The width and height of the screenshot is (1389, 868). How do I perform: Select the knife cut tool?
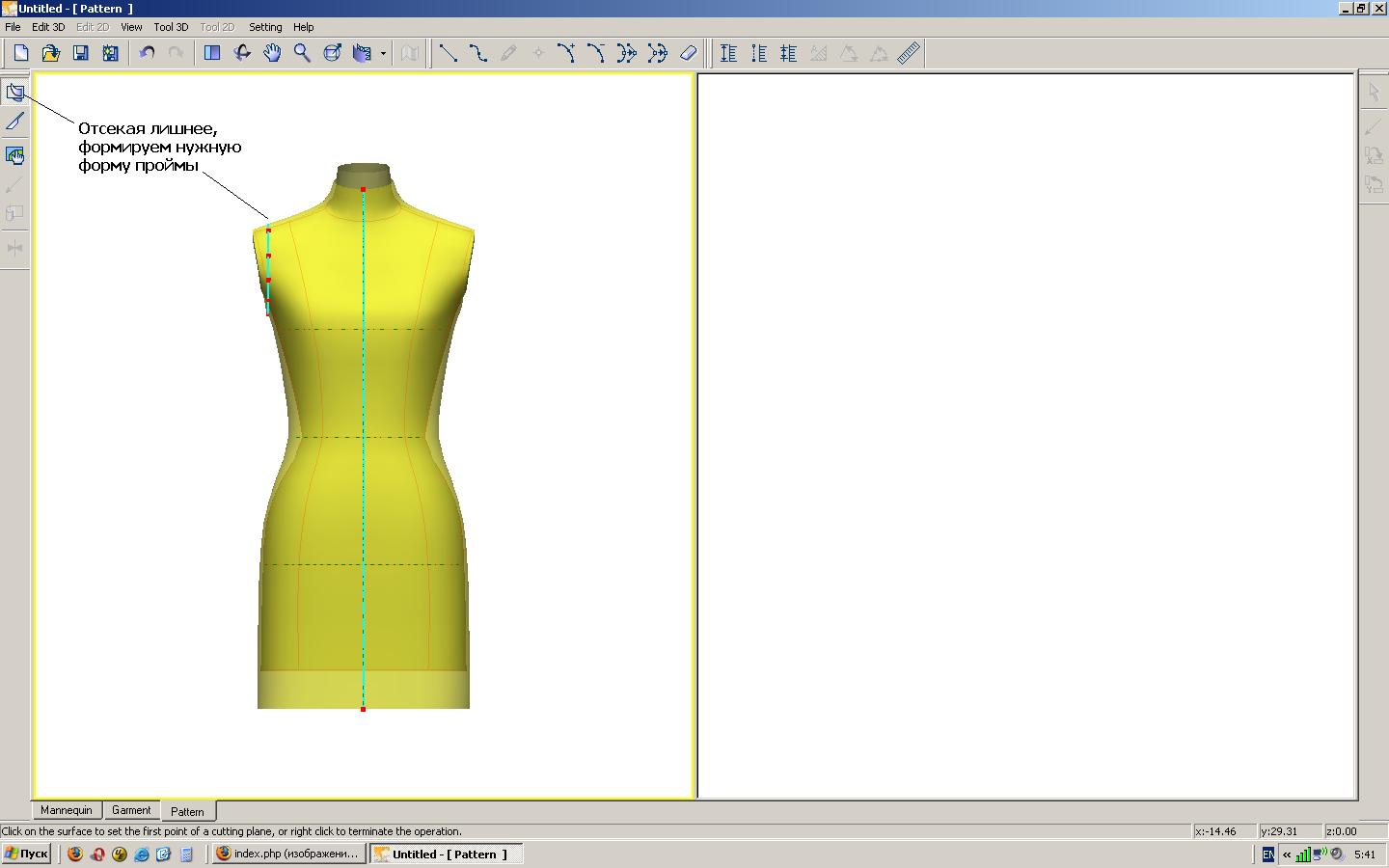pos(15,122)
